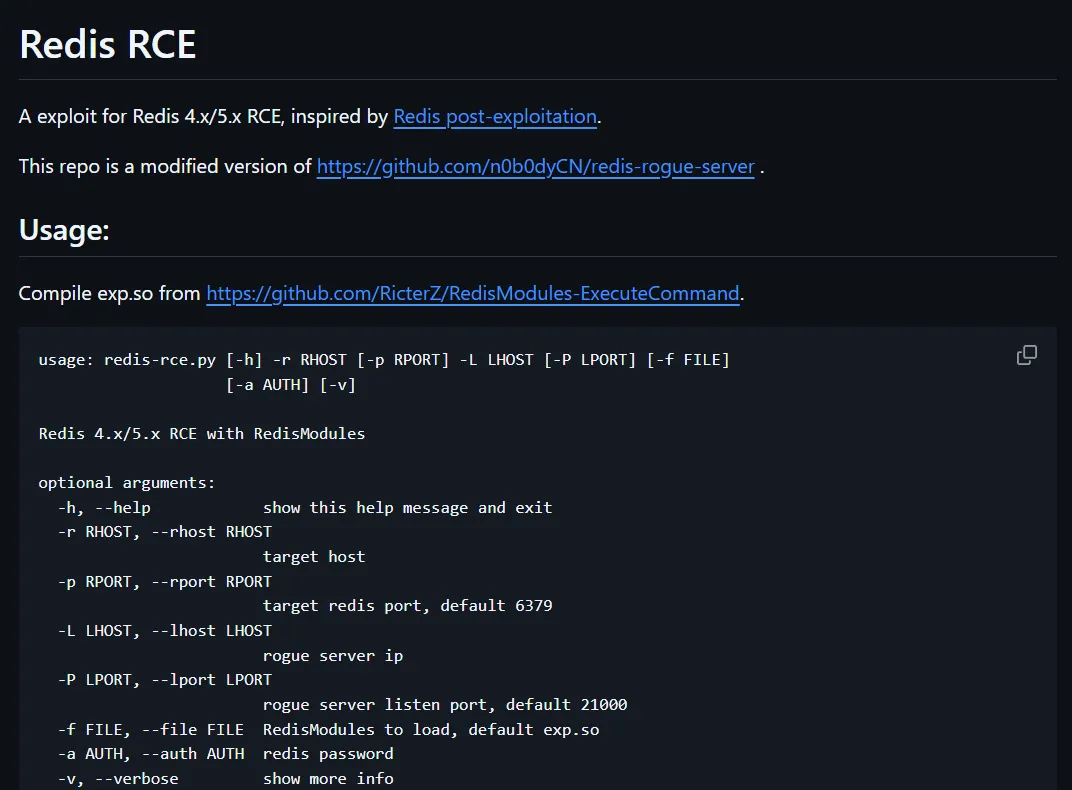
Task: Click the Redis RCE page heading
Action: click(108, 45)
